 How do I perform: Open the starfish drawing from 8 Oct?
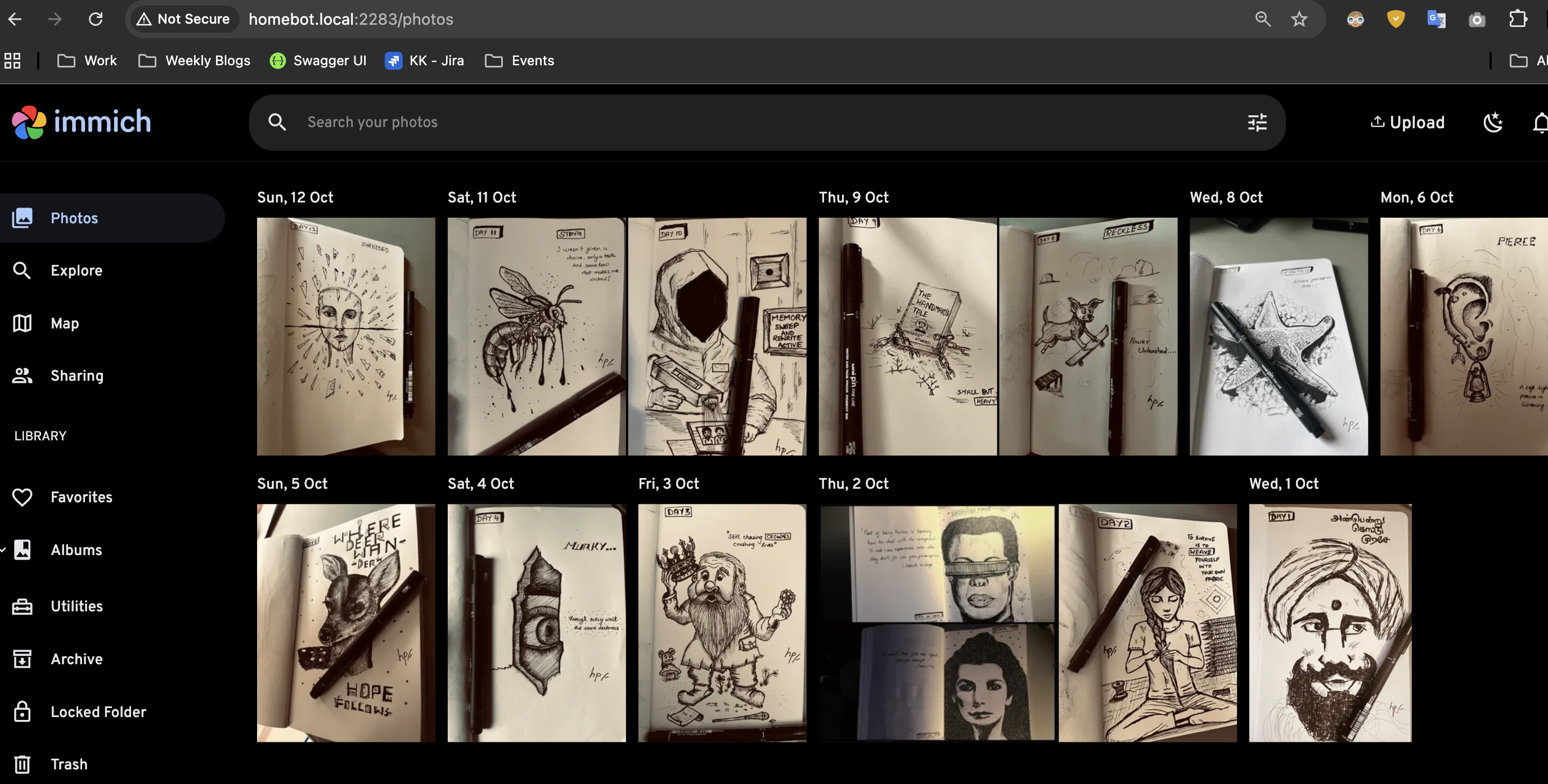[x=1279, y=336]
